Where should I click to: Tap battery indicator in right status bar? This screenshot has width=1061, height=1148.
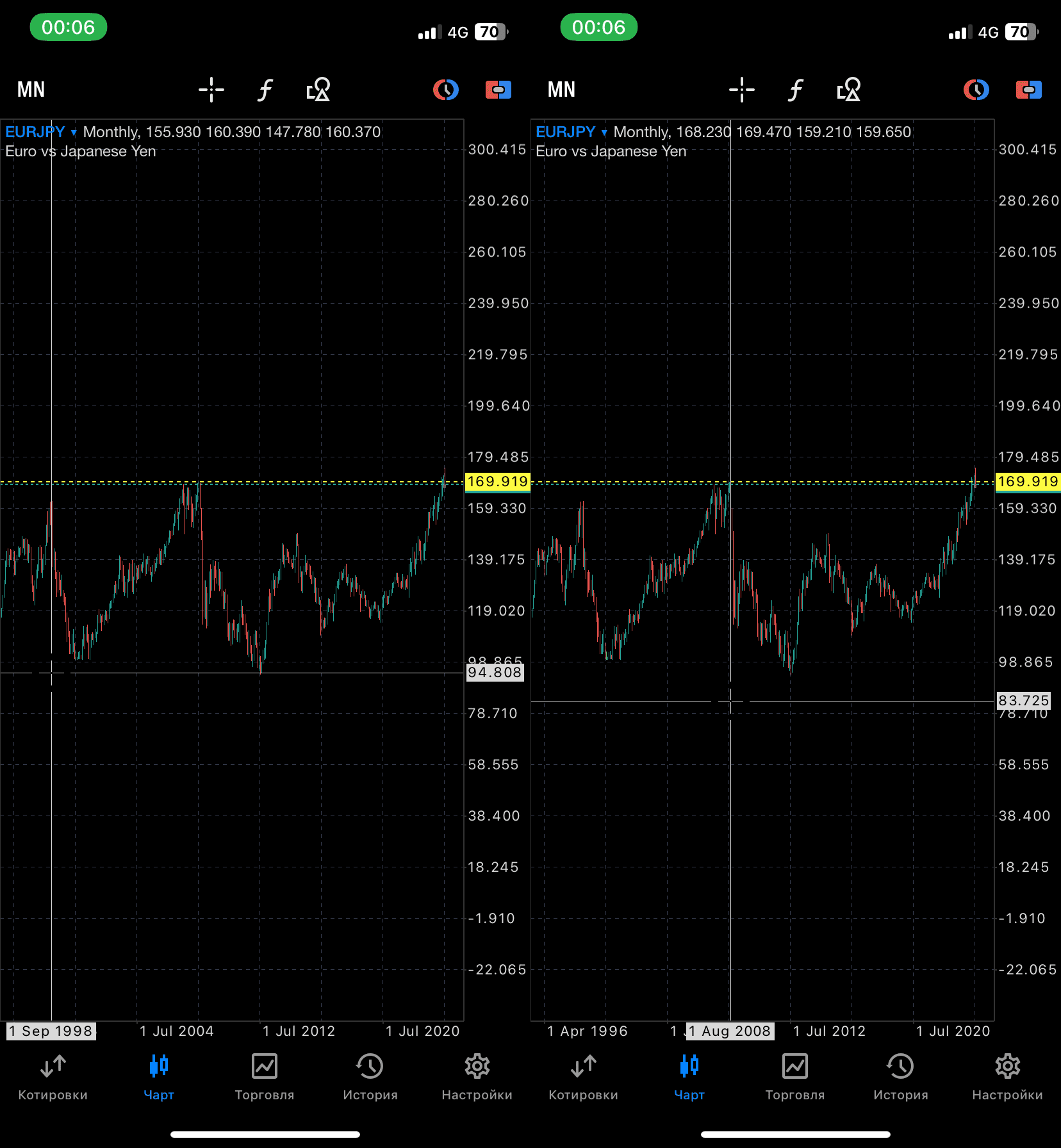point(1022,32)
